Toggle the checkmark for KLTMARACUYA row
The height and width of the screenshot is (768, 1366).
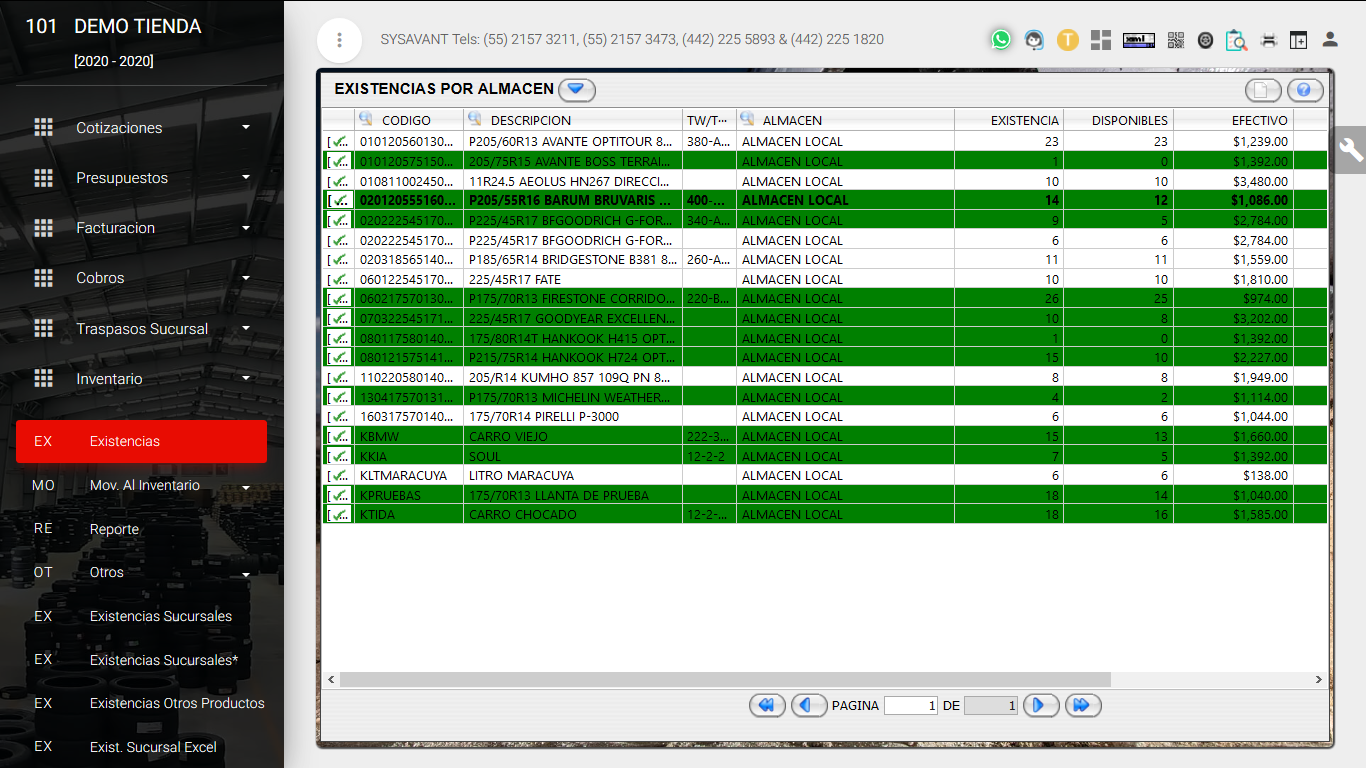pos(339,476)
